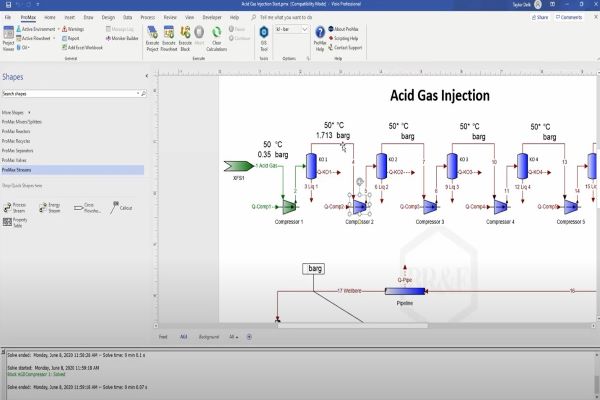Click Contact Support
The height and width of the screenshot is (400, 600).
click(x=345, y=47)
